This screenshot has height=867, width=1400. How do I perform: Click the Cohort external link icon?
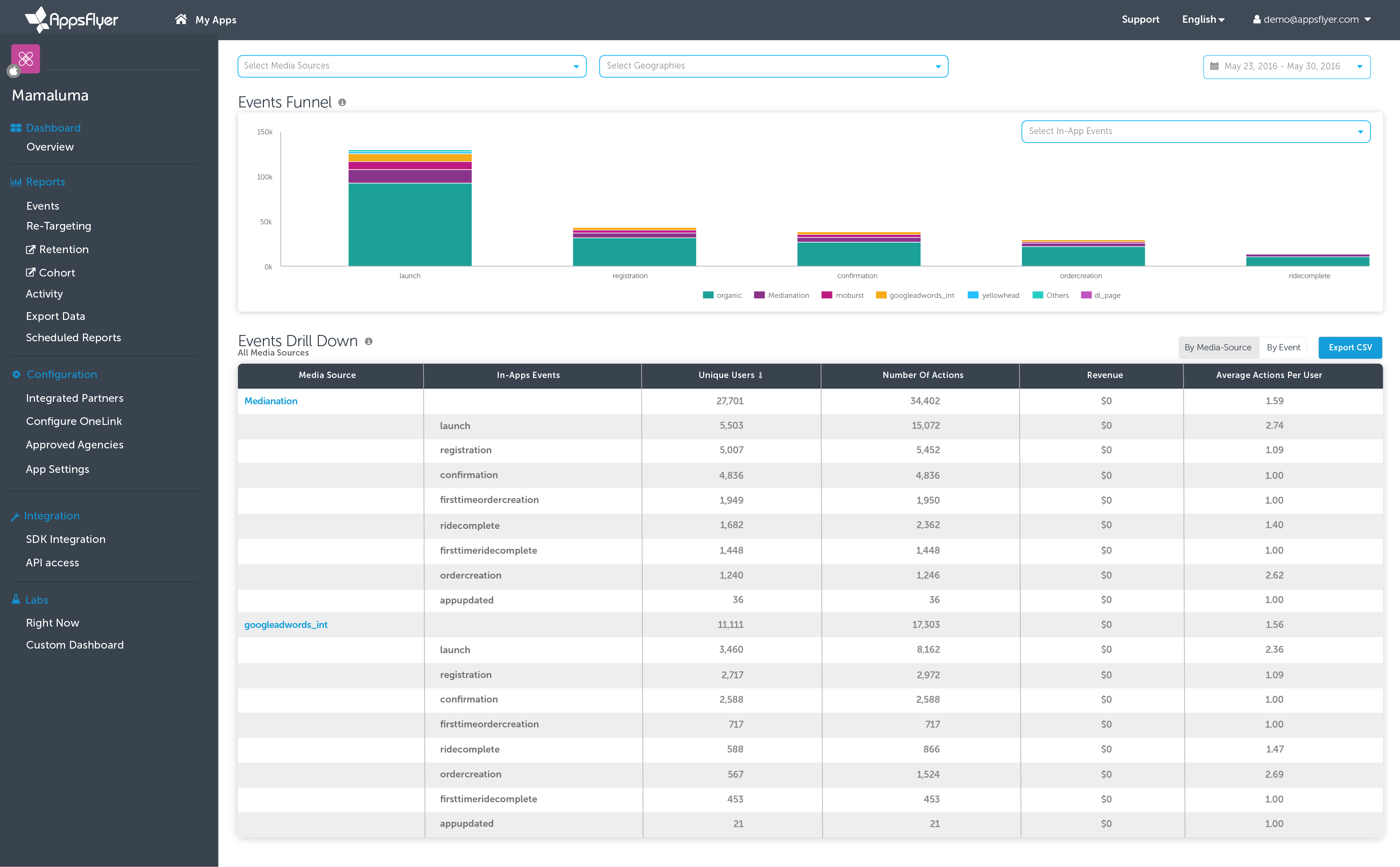(x=31, y=273)
